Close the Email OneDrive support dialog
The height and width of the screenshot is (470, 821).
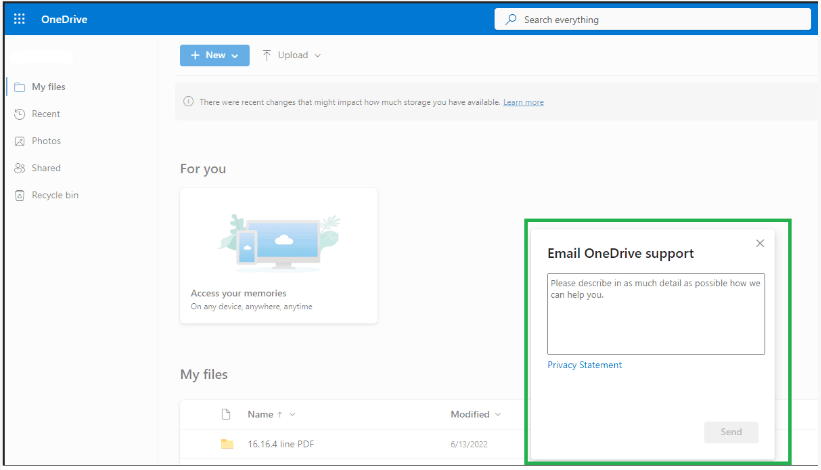pos(760,243)
